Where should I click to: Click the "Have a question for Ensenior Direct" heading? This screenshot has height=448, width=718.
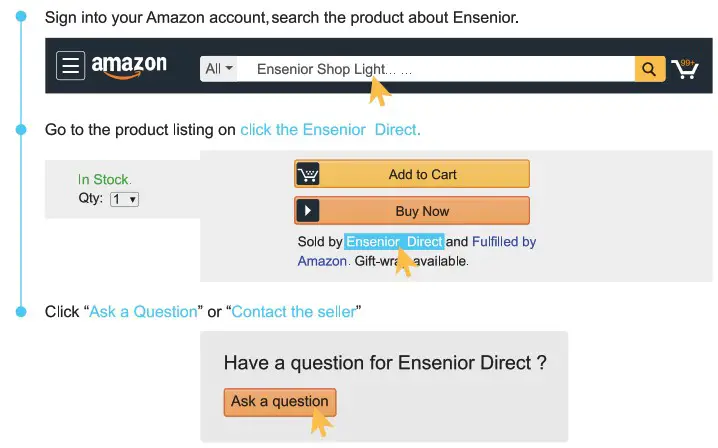click(x=384, y=362)
